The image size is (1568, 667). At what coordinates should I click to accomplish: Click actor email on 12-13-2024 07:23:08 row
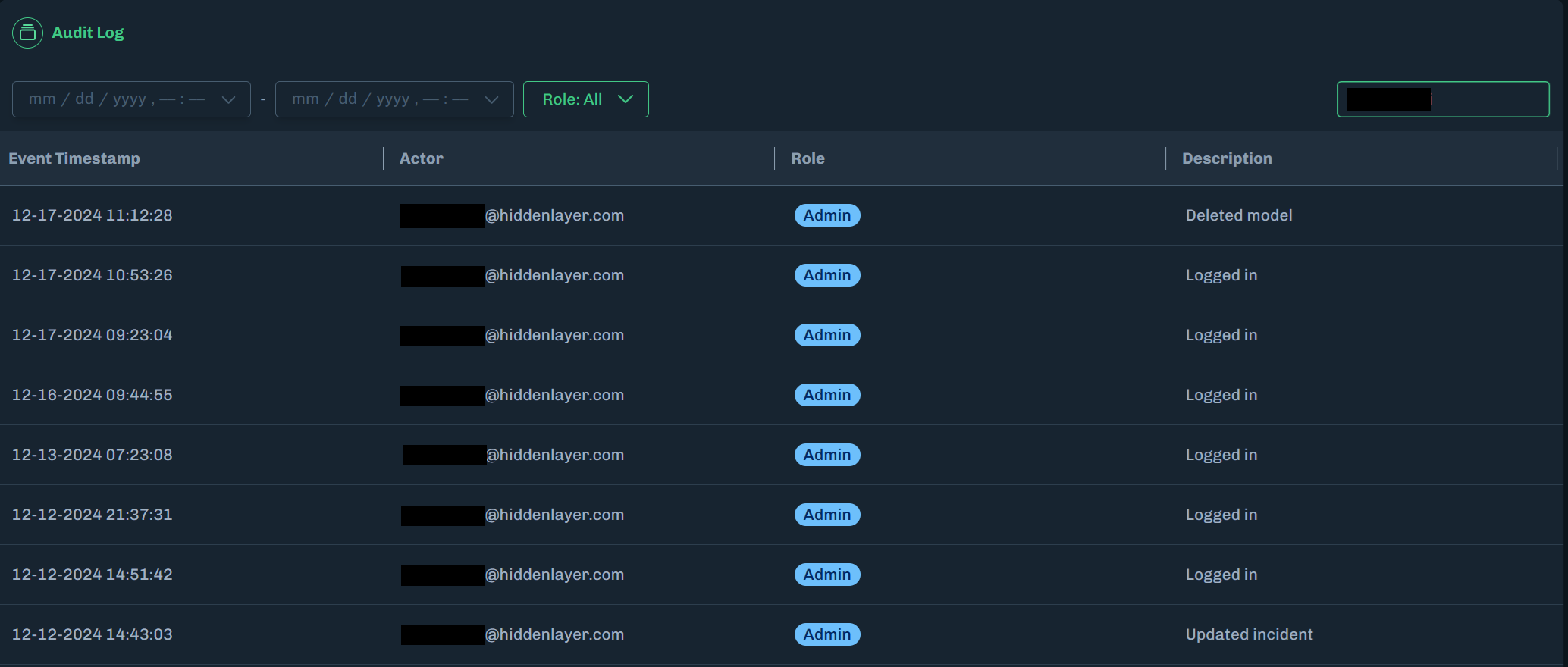point(554,455)
